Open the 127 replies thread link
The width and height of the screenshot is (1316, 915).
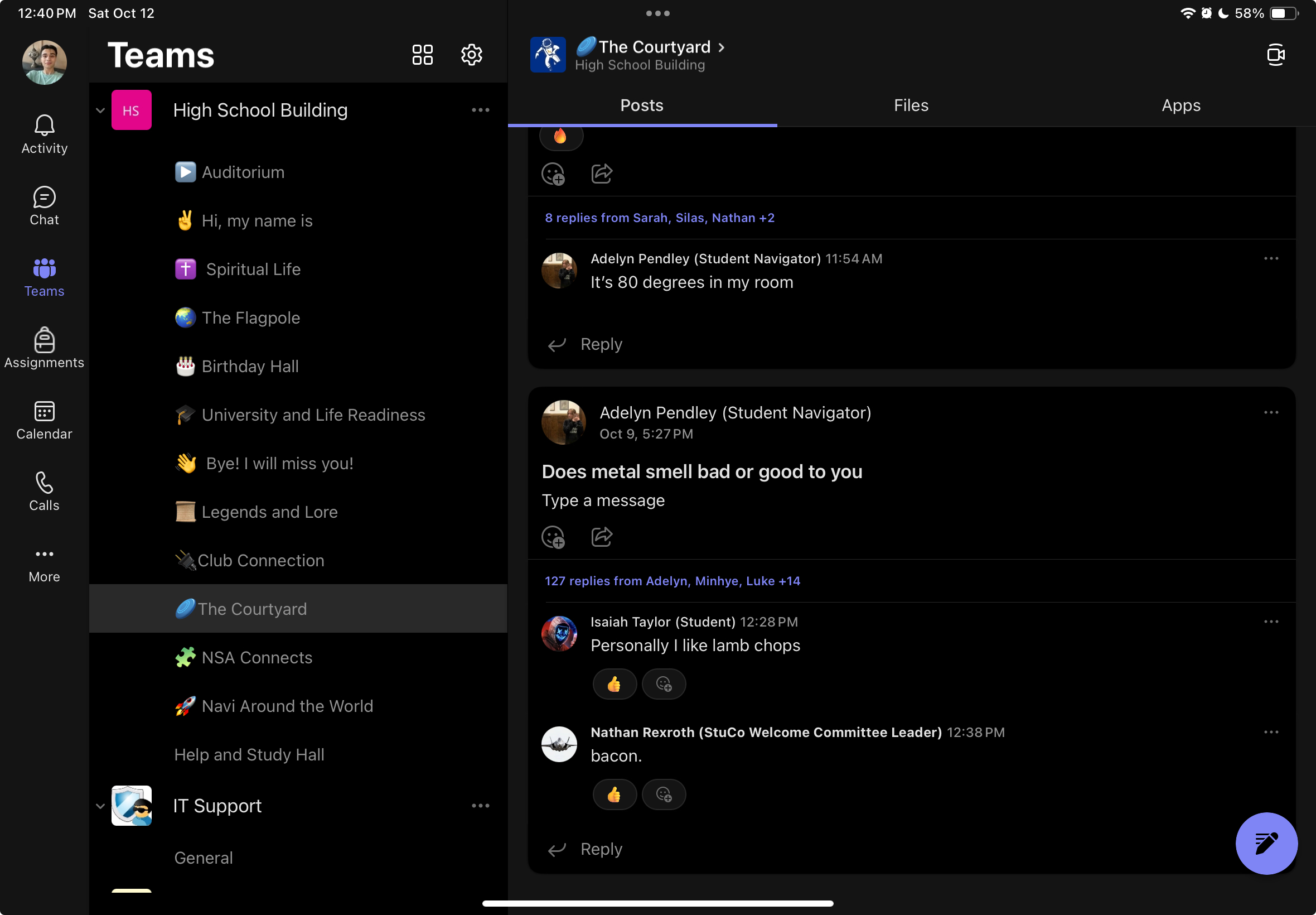pos(672,581)
